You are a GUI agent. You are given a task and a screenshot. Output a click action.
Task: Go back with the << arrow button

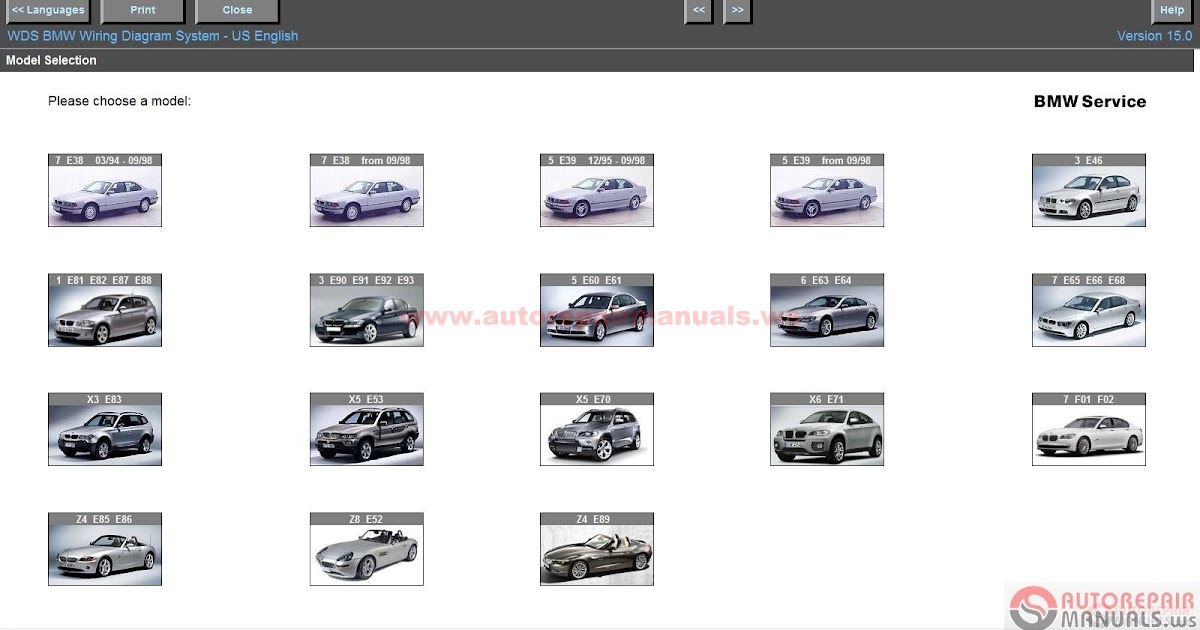pos(698,11)
